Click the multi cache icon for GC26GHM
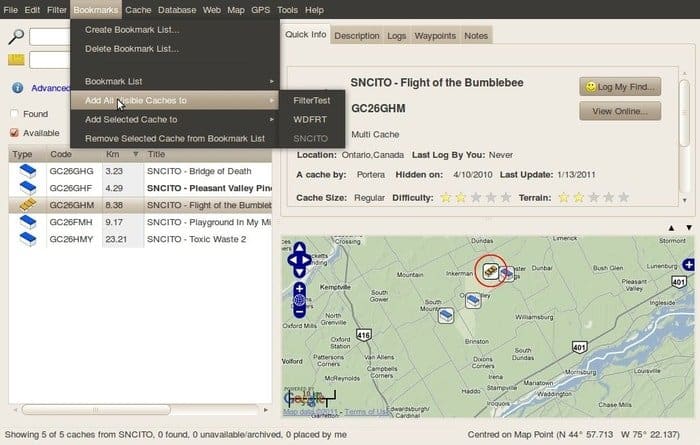Screen dimensions: 700x445 click(x=28, y=205)
